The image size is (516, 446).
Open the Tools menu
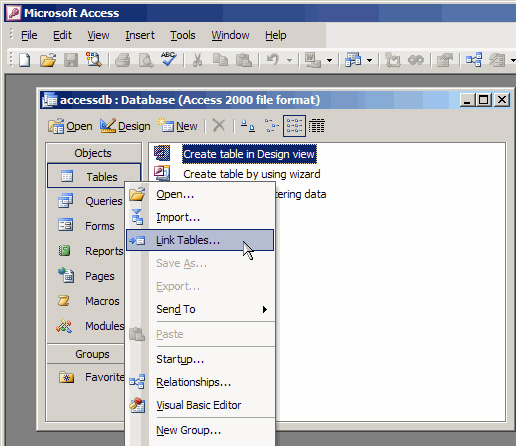tap(183, 35)
